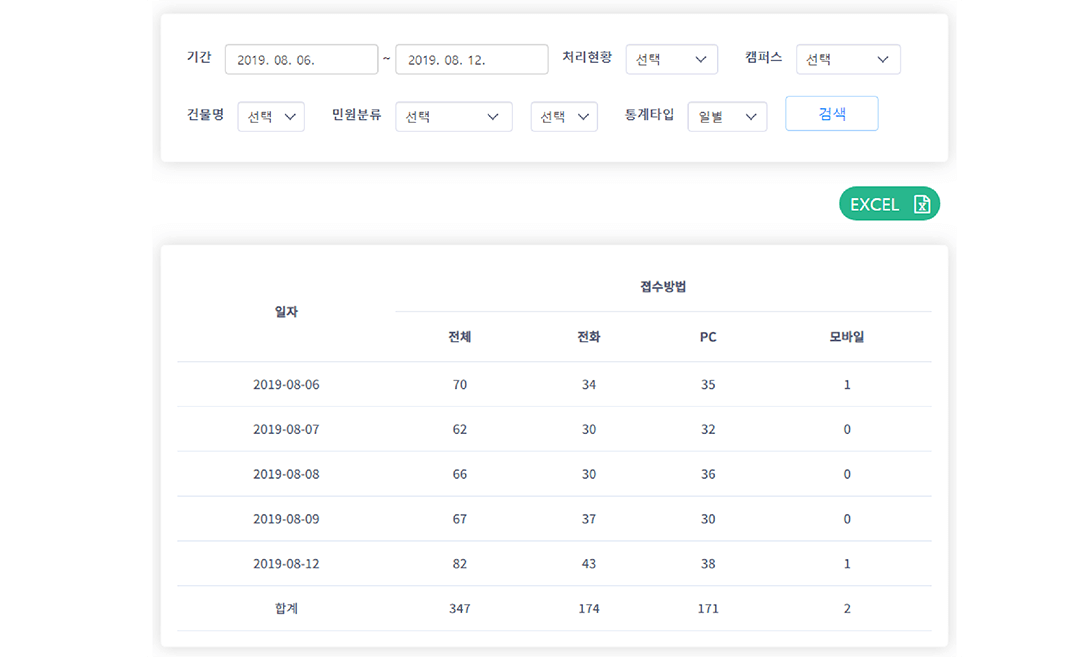
Task: Click value 36 in 2019-08-08 row
Action: click(x=708, y=474)
